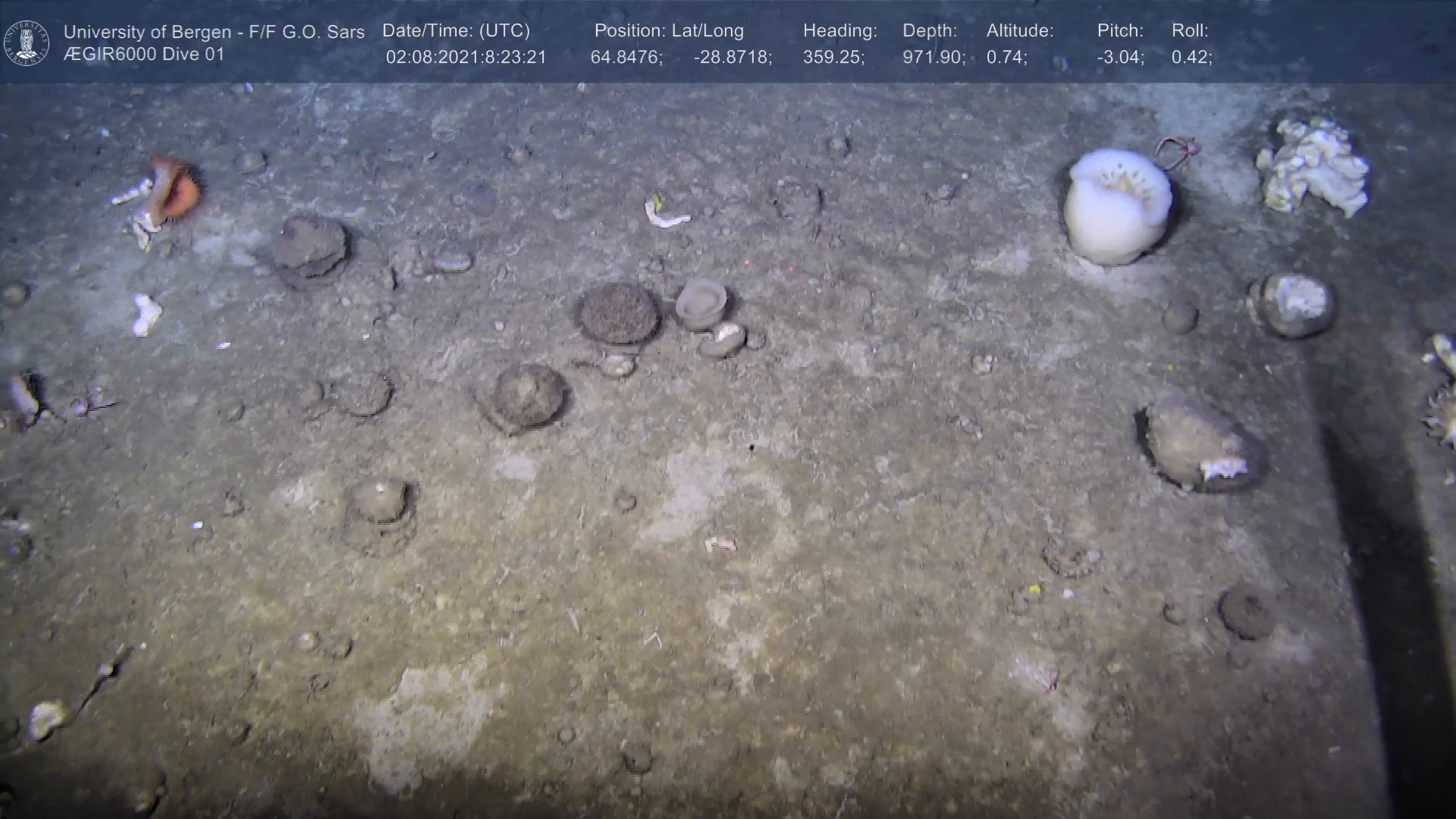Click the dark round sponge at center
1456x819 pixels.
pyautogui.click(x=618, y=313)
